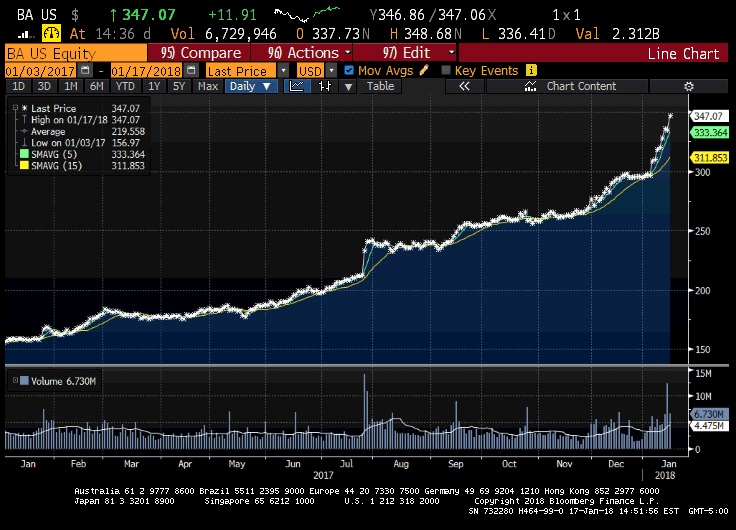The image size is (736, 530).
Task: Click the Volume legend color swatch
Action: click(x=24, y=380)
